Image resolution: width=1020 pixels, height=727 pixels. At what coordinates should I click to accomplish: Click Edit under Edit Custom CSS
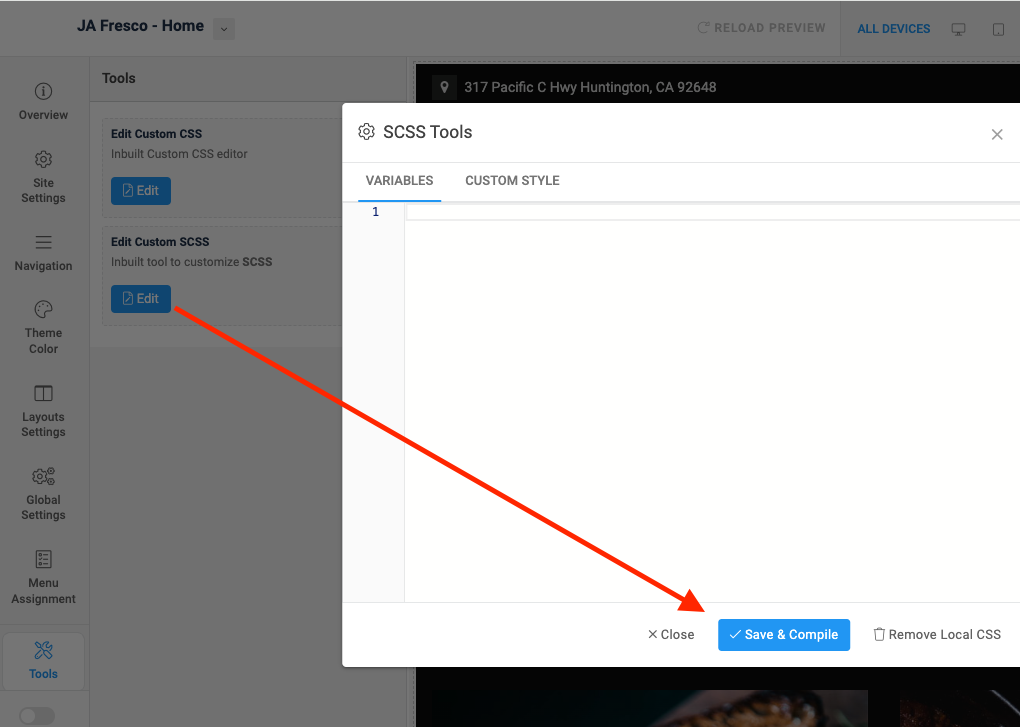point(141,191)
